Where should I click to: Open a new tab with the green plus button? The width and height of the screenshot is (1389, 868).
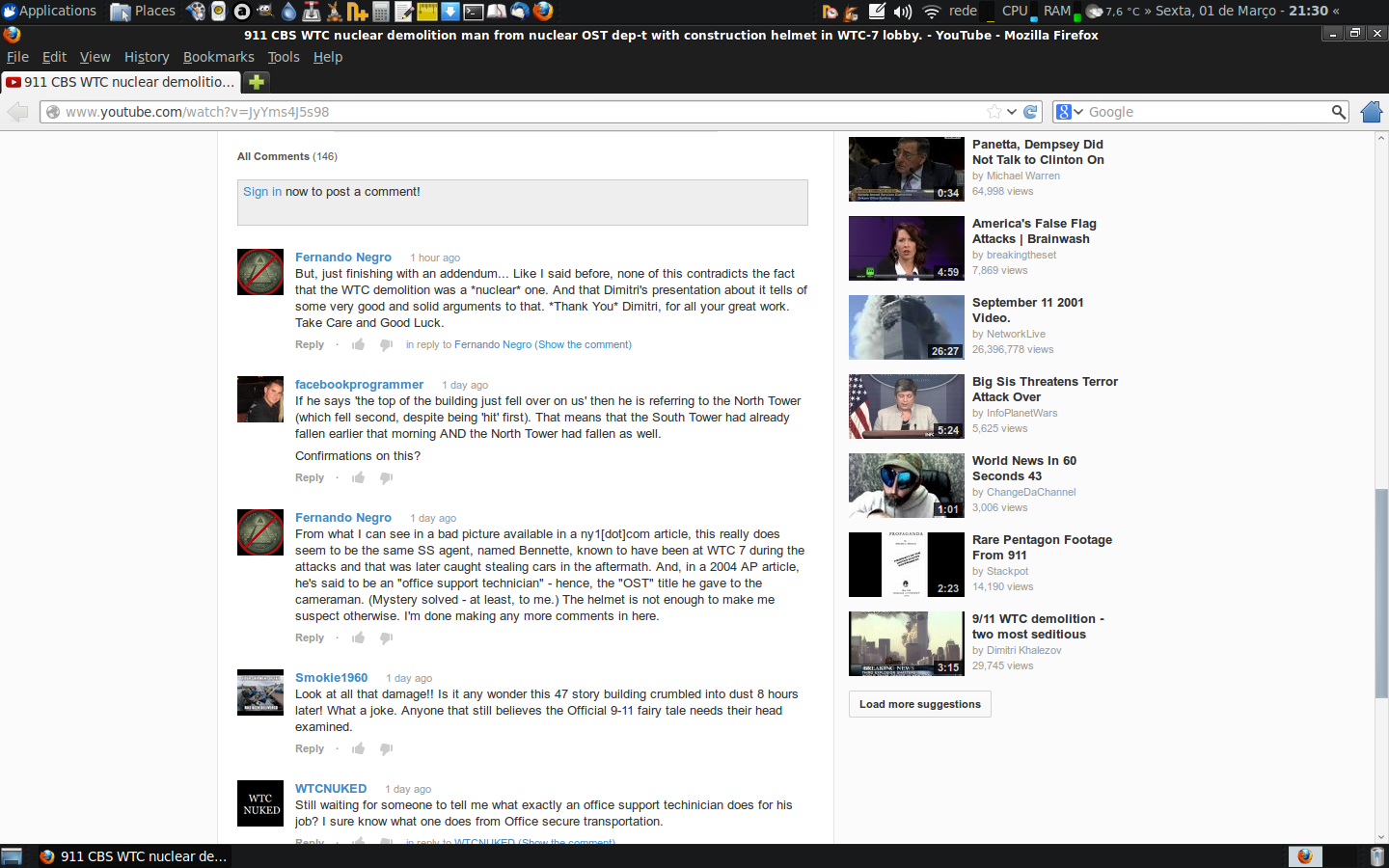[257, 82]
